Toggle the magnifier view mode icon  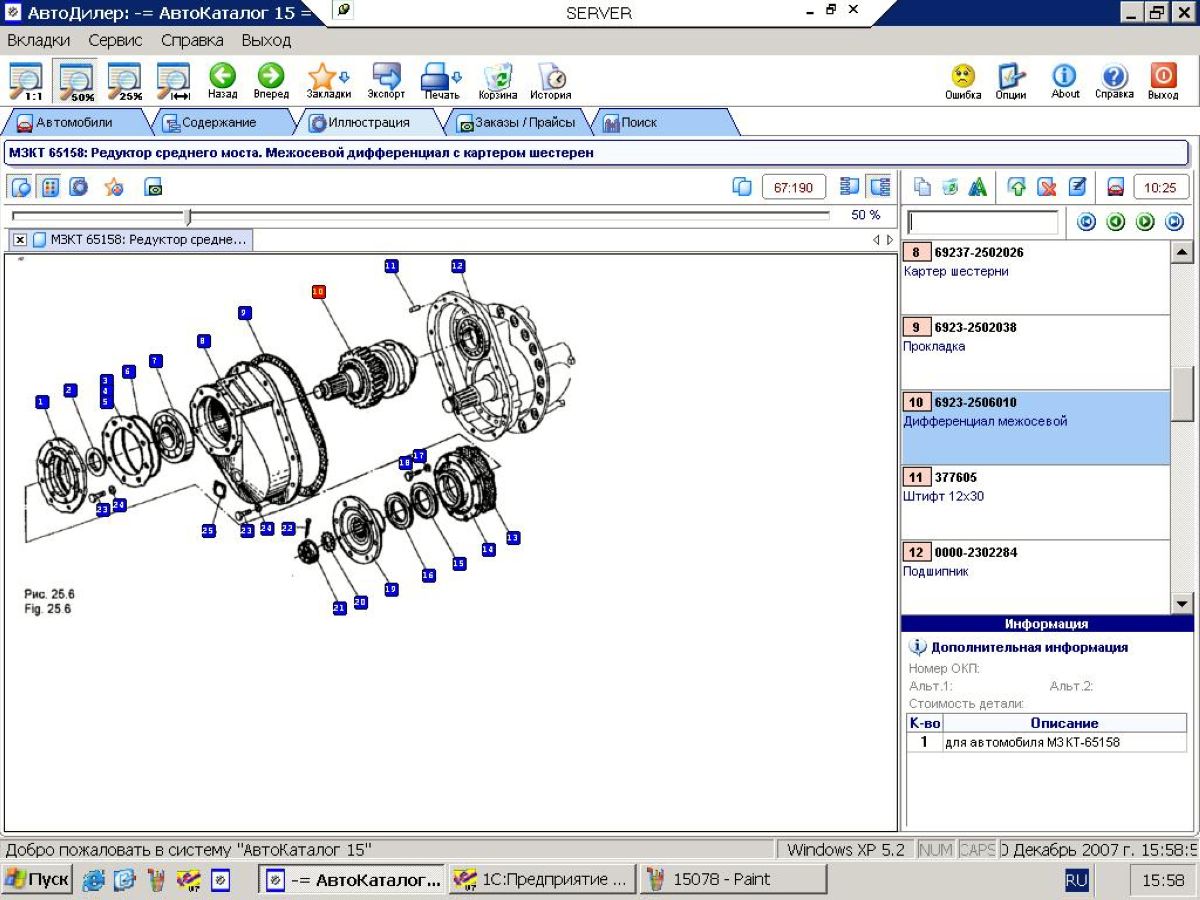tap(21, 187)
